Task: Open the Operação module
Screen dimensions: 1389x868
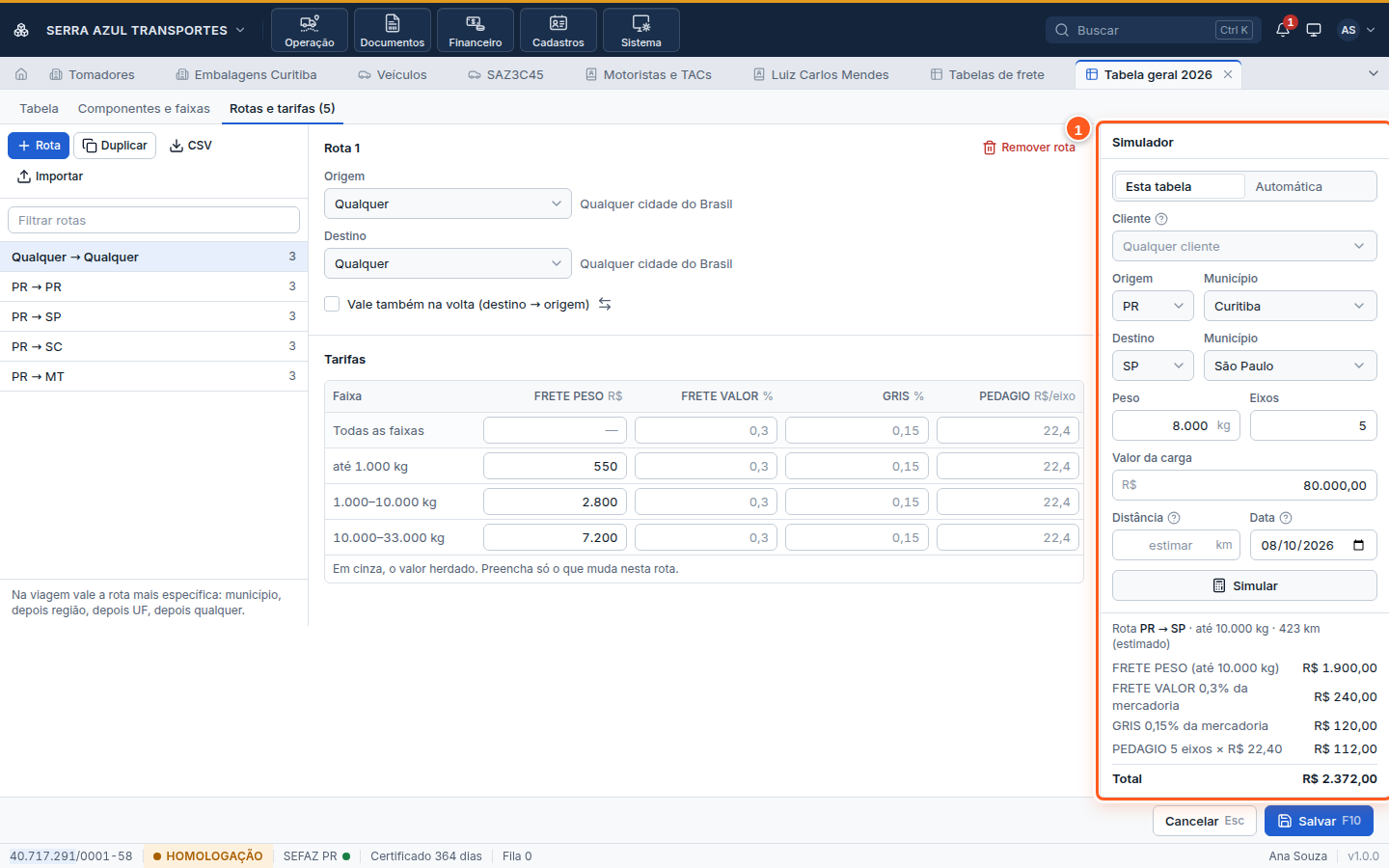Action: pyautogui.click(x=310, y=30)
